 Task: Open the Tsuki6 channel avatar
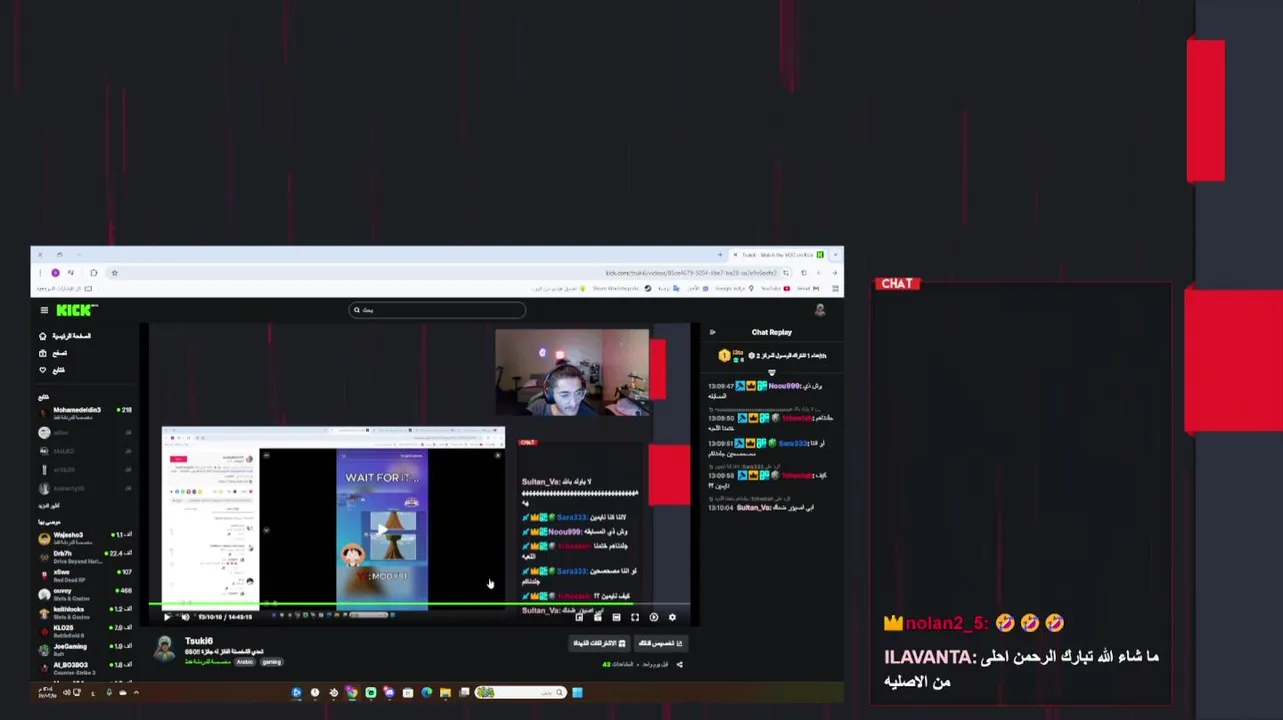point(165,648)
